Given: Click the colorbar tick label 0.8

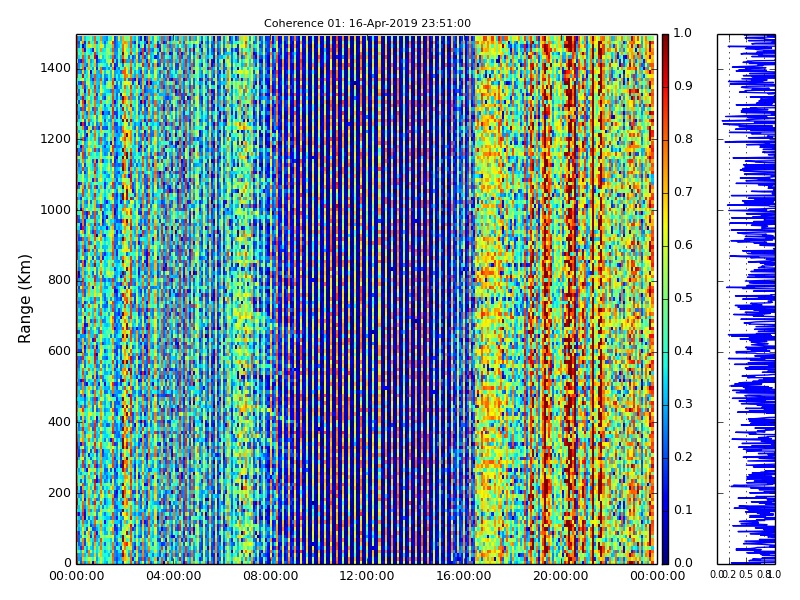Looking at the screenshot, I should pos(683,139).
